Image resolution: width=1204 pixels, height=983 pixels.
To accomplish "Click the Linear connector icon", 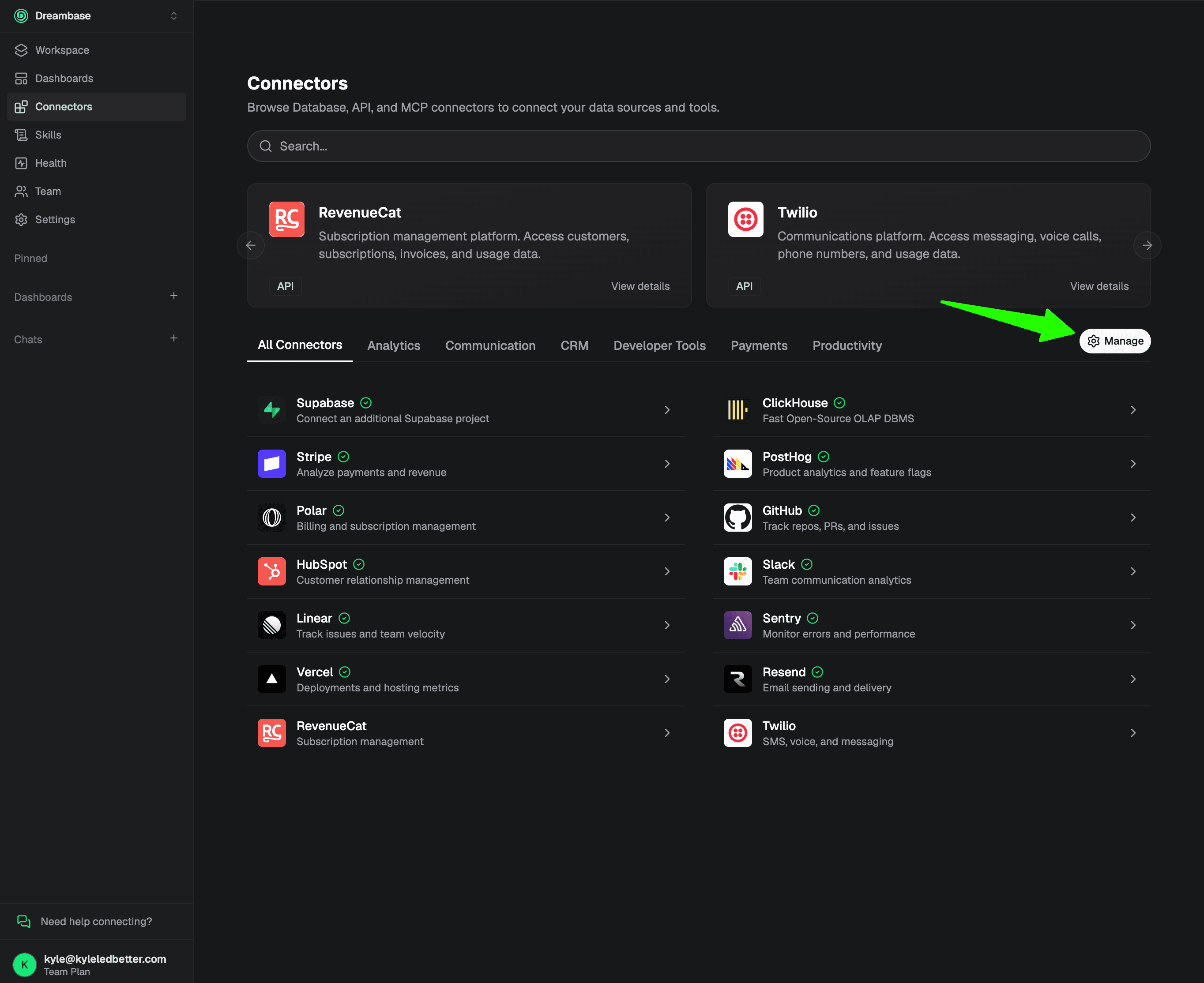I will (x=272, y=625).
